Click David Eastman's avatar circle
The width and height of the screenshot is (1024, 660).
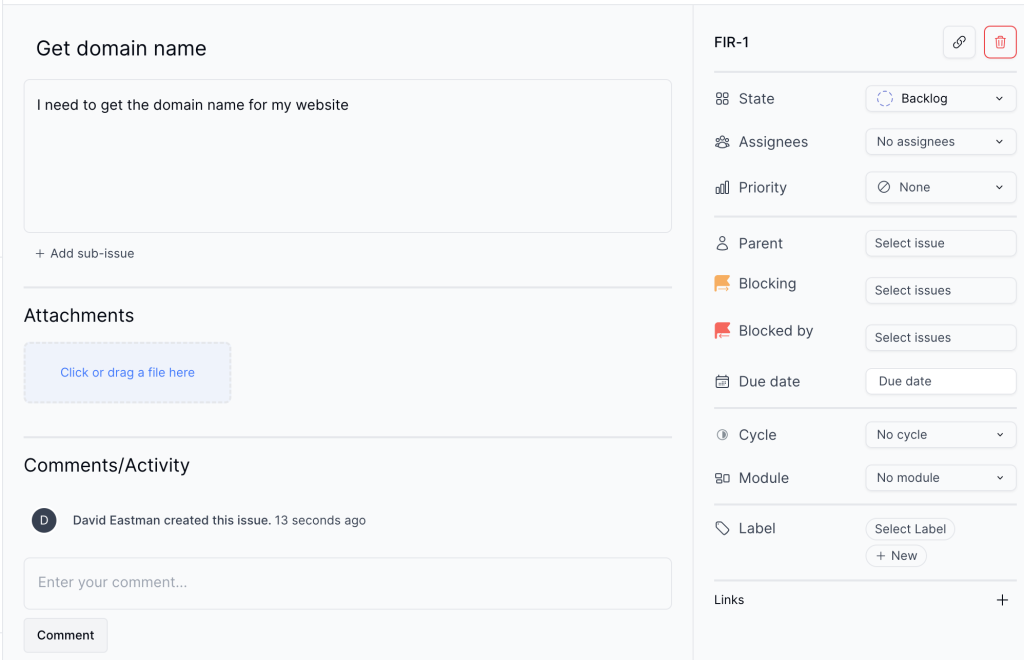[x=44, y=520]
